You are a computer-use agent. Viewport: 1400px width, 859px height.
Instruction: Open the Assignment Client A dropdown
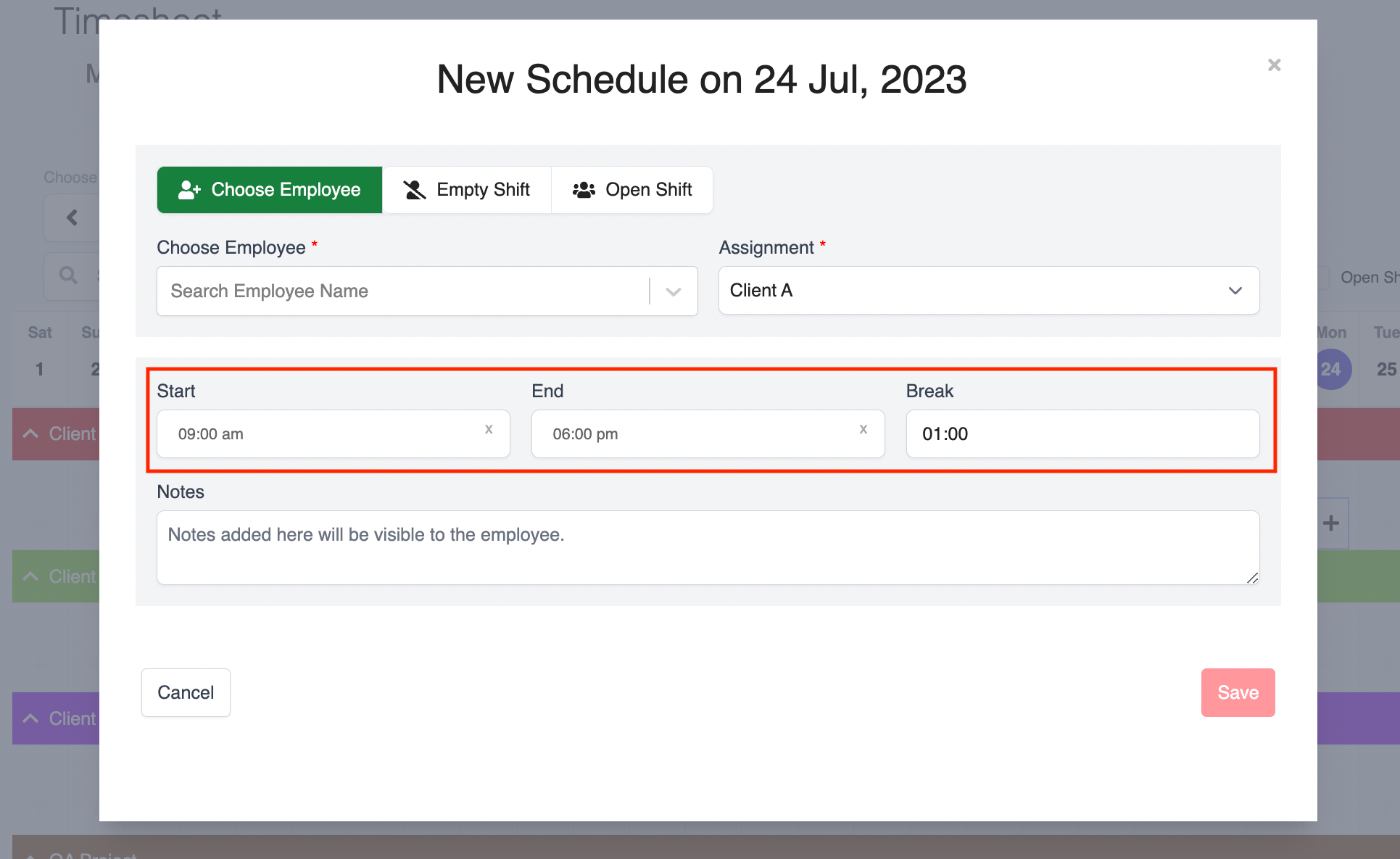[988, 291]
